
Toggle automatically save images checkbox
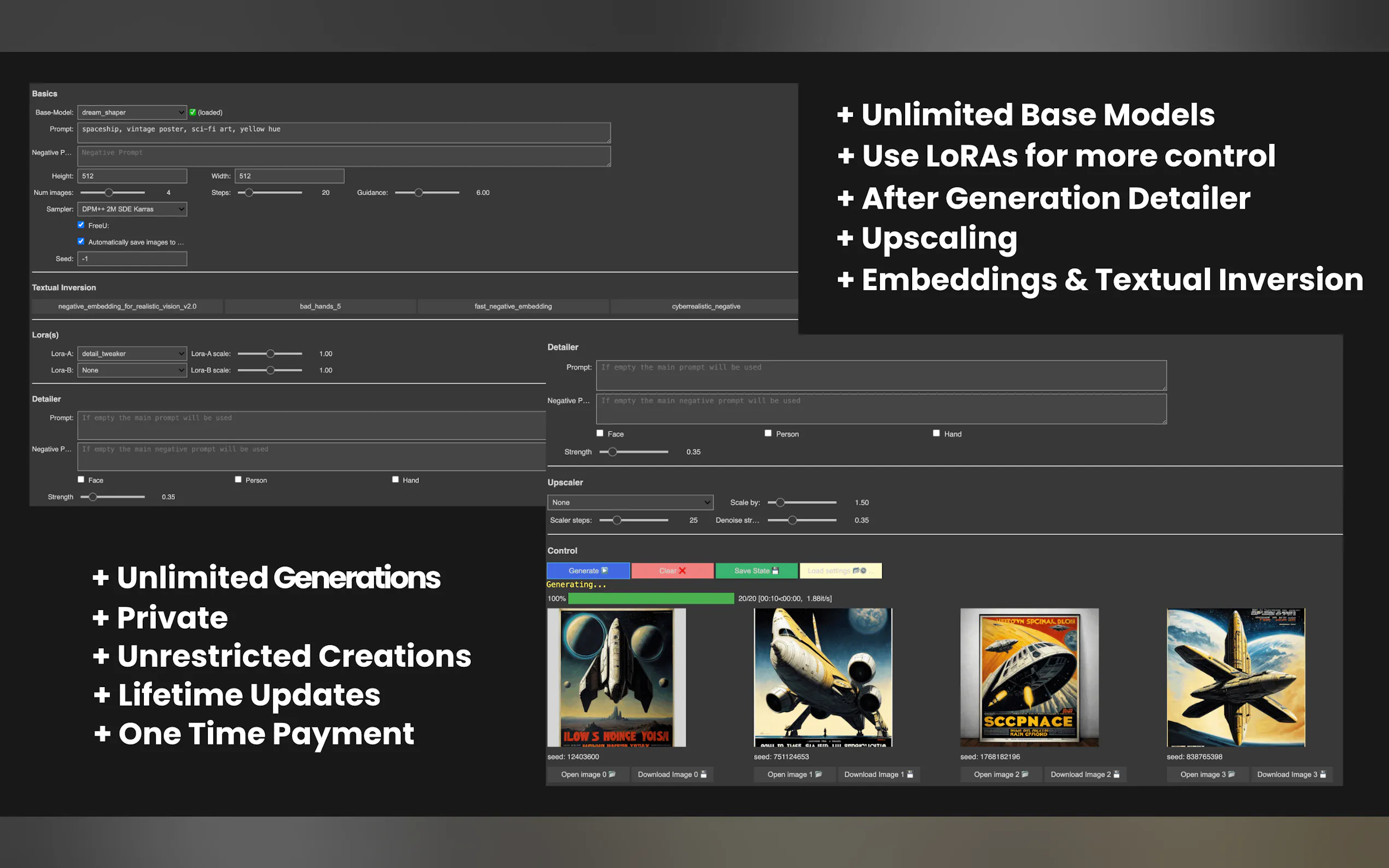(x=81, y=242)
